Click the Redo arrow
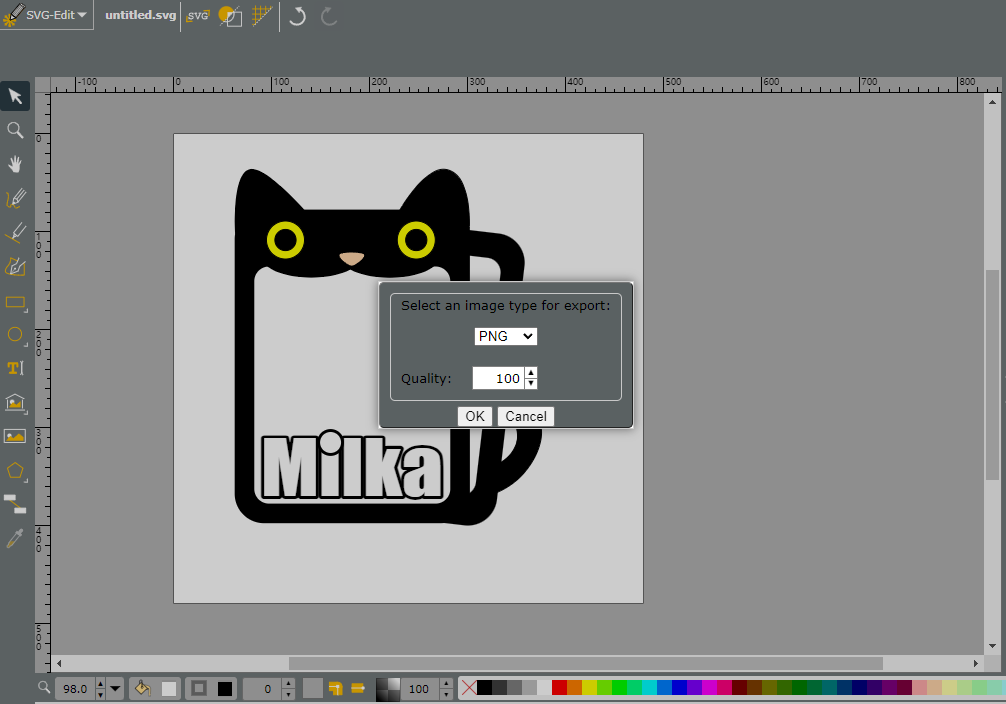 click(329, 15)
